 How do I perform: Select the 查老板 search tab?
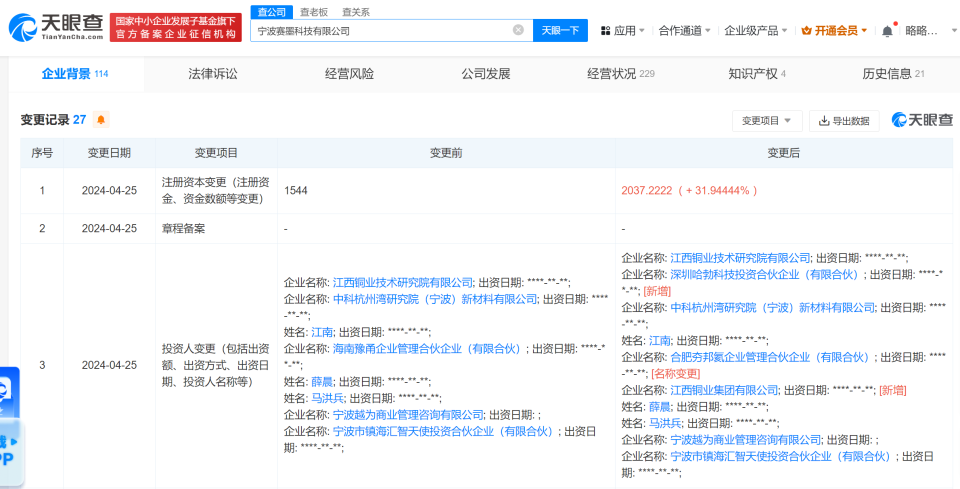313,12
